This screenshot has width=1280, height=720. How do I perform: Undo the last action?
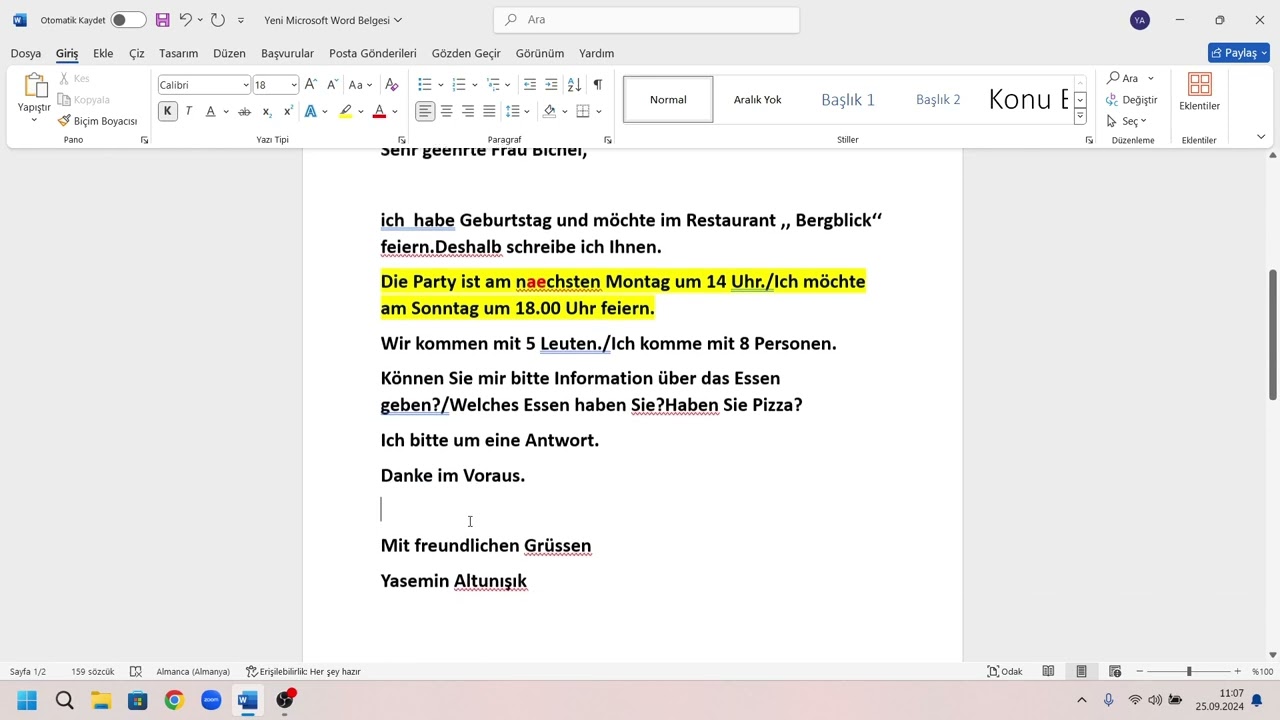pos(185,20)
